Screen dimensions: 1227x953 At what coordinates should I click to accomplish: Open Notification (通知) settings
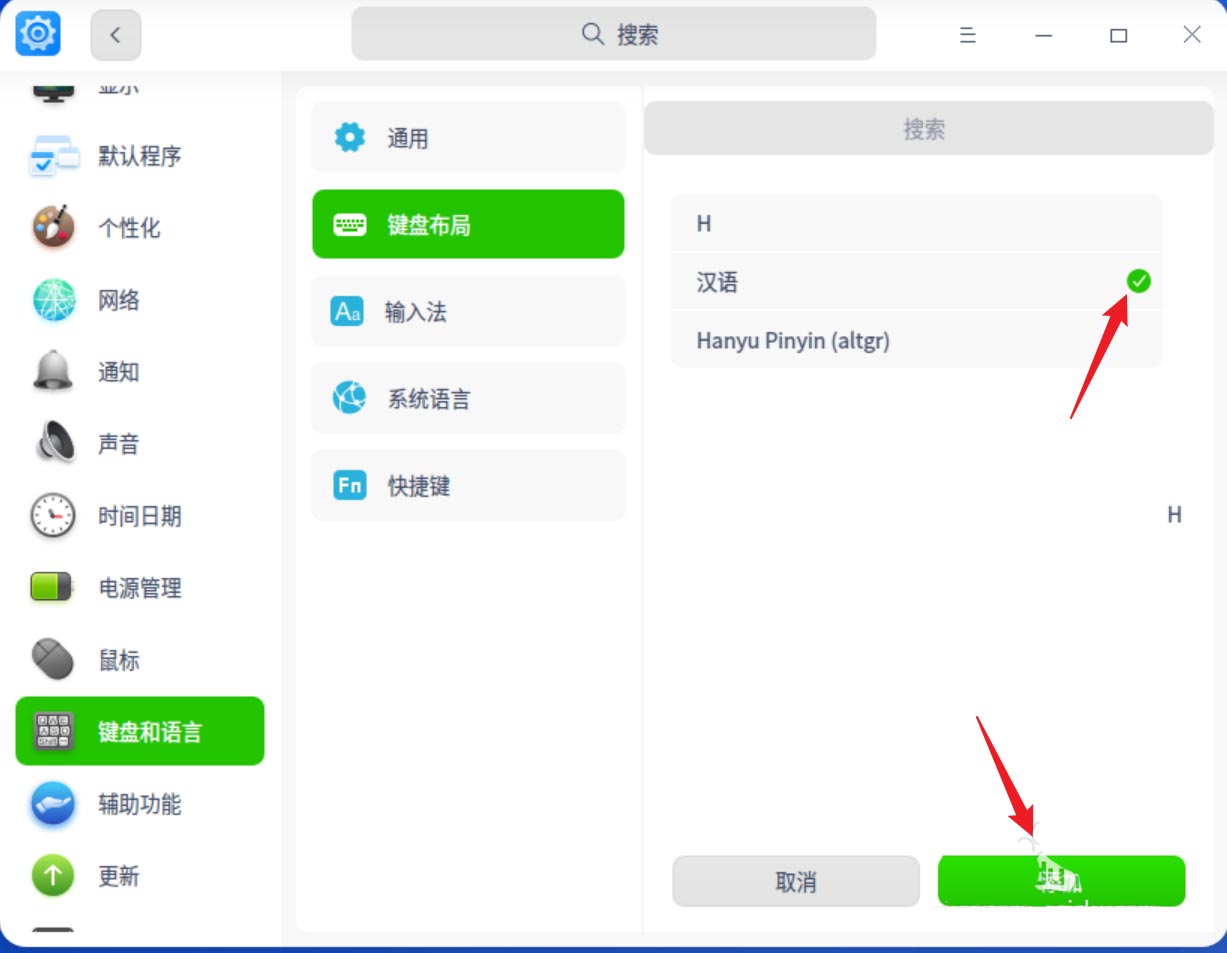(140, 372)
